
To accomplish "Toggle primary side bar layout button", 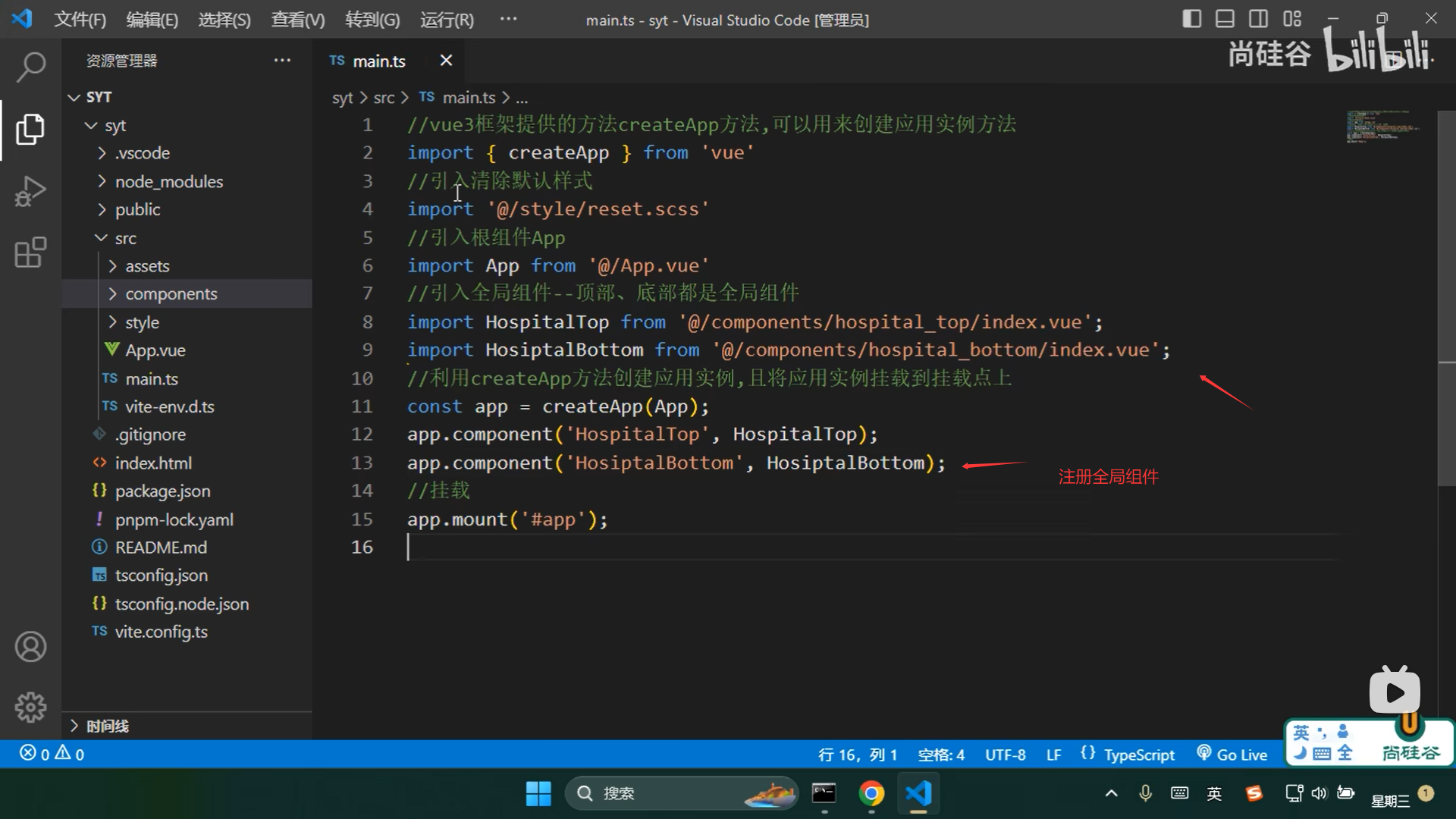I will tap(1191, 19).
